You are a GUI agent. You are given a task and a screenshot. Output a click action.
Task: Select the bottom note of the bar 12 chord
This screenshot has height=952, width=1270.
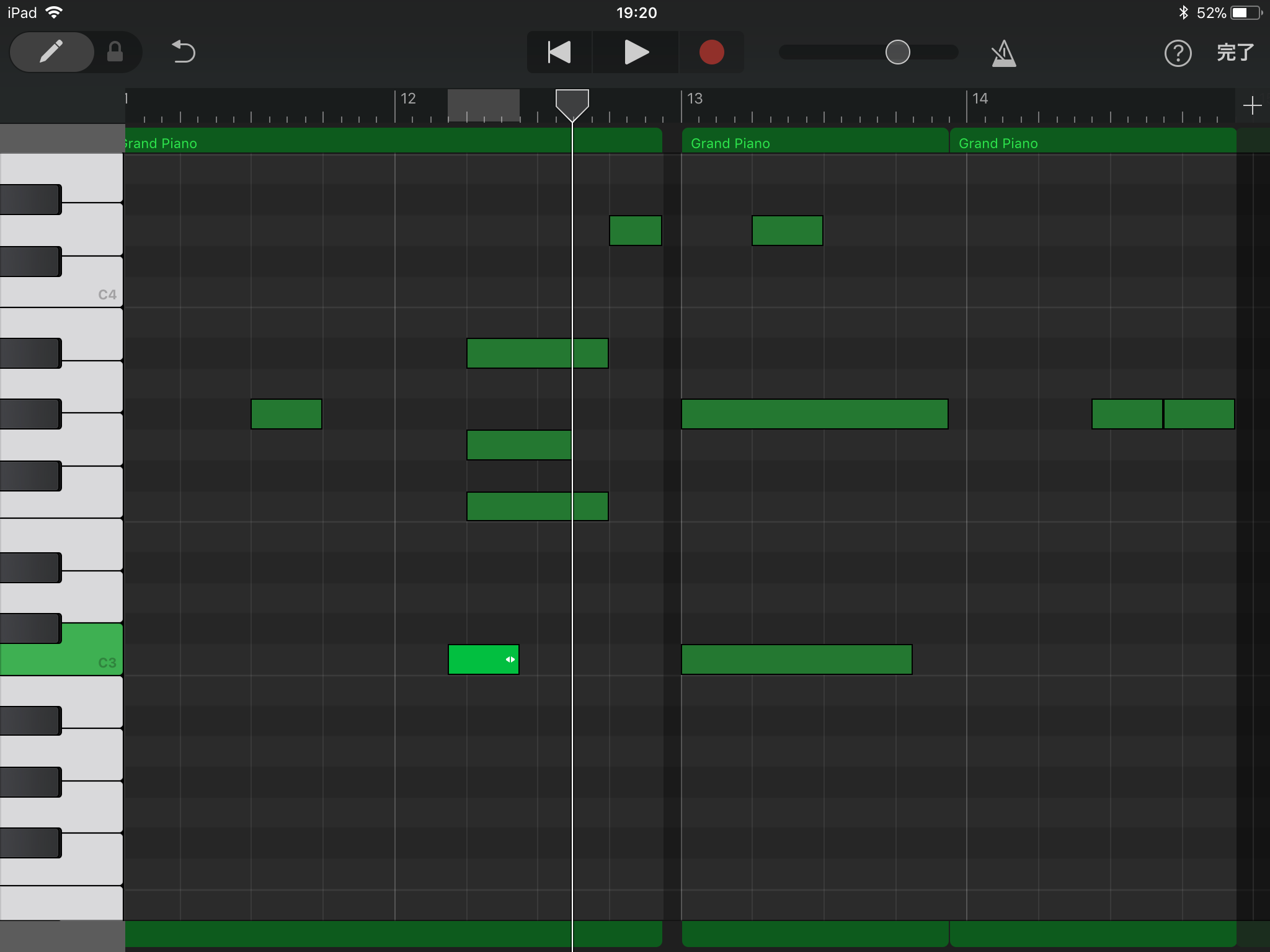[537, 506]
